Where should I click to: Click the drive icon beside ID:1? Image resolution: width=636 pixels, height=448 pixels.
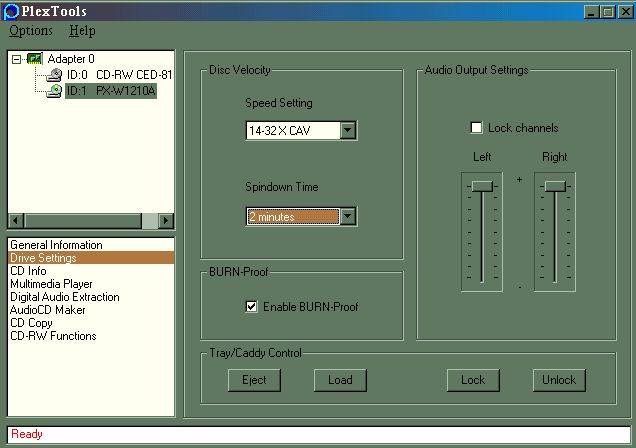point(54,91)
